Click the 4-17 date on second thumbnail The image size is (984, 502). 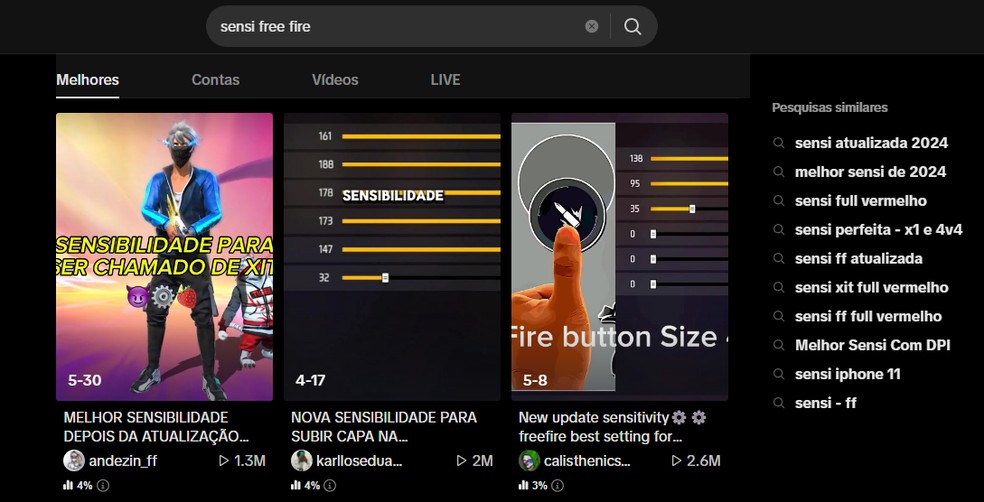coord(311,380)
